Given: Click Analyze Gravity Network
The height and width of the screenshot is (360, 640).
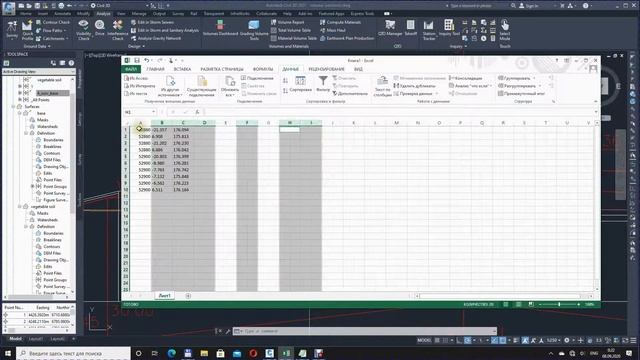Looking at the screenshot, I should tap(156, 38).
